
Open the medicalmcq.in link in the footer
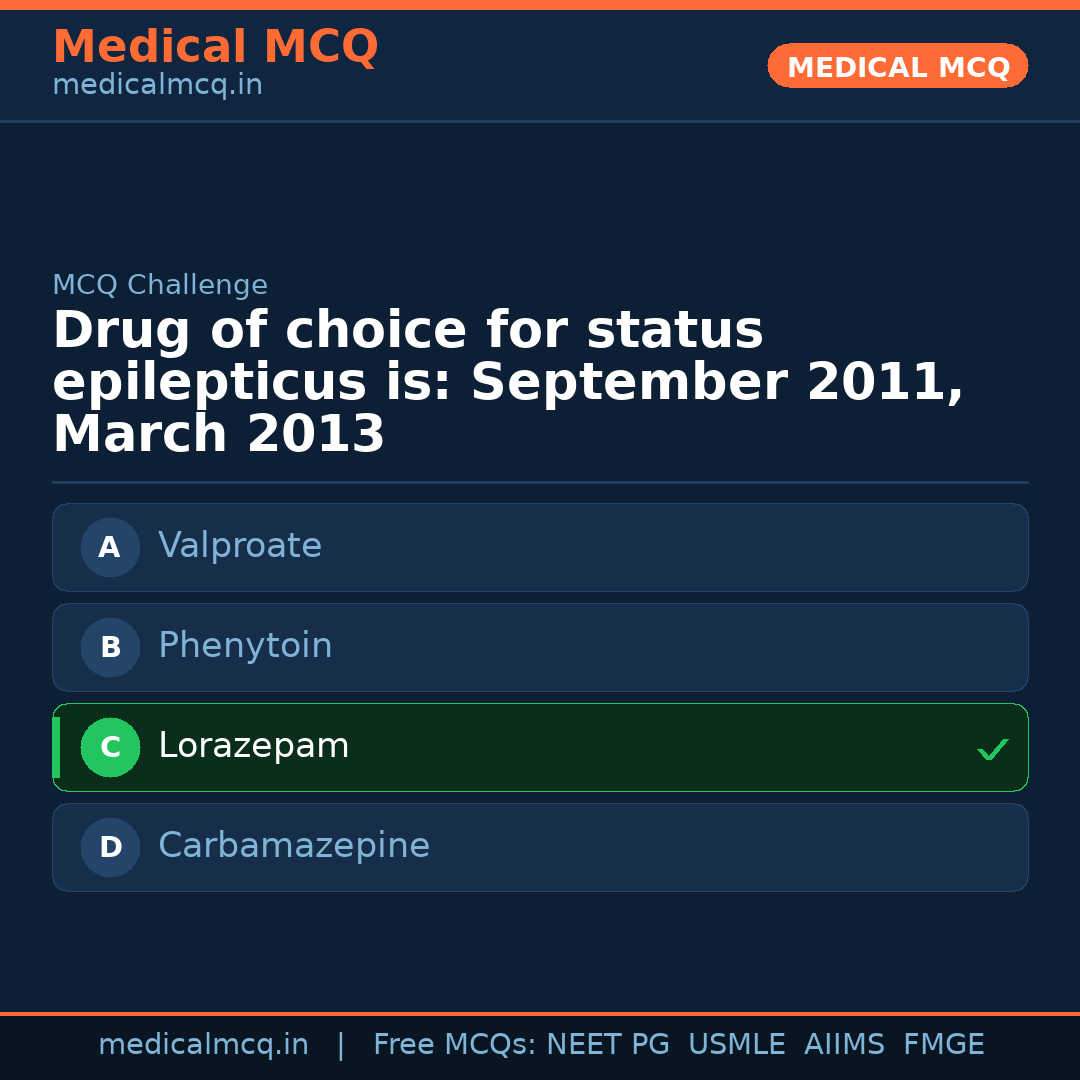coord(203,1045)
